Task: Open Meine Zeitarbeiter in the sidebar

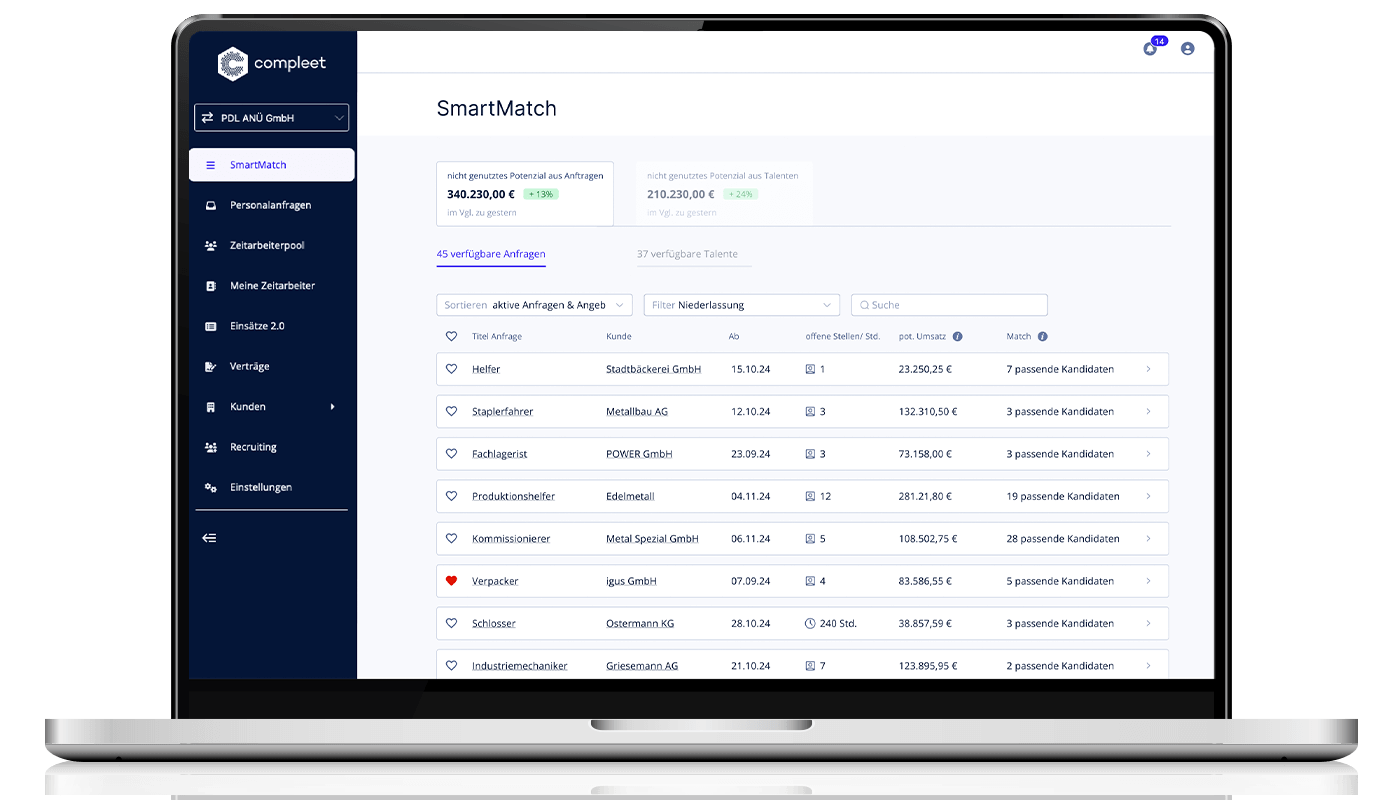Action: pos(271,286)
